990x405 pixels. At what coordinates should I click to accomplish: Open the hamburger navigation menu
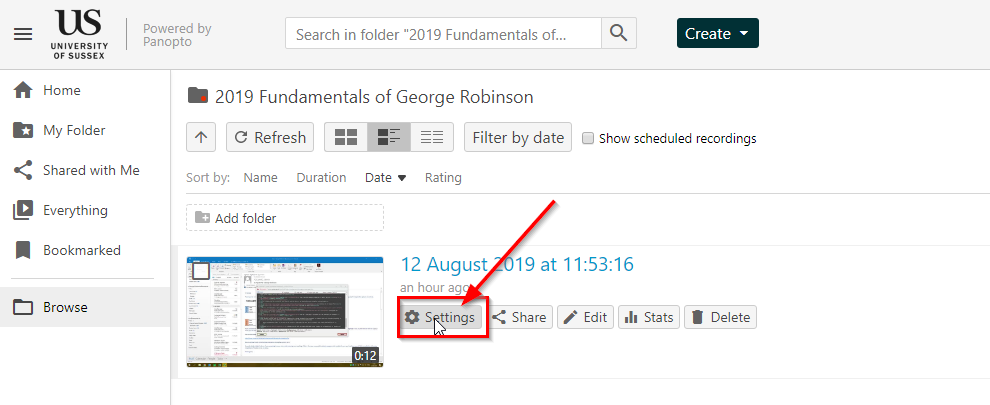(x=23, y=34)
